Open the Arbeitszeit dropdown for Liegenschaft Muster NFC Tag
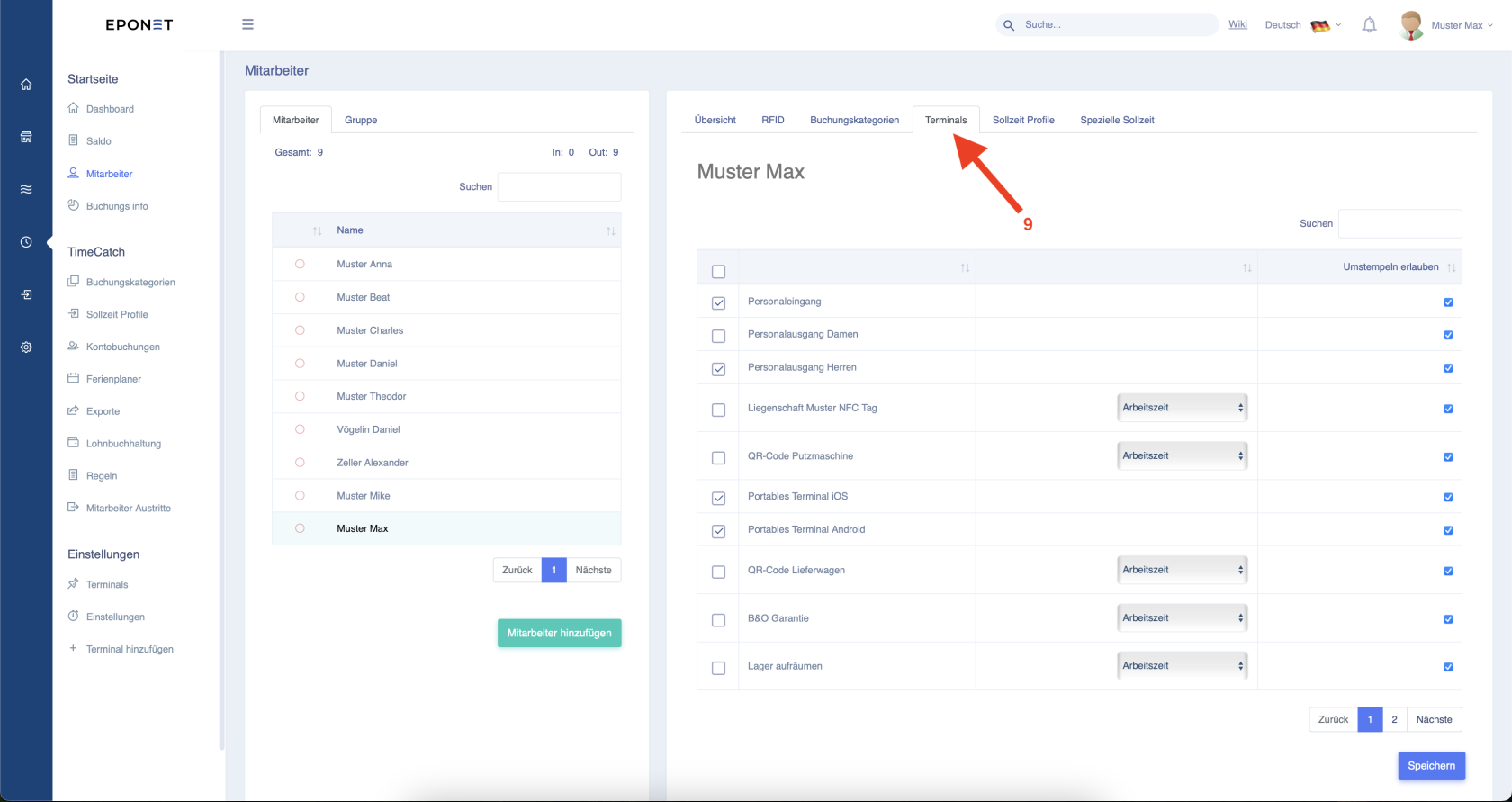The image size is (1512, 802). click(x=1182, y=408)
